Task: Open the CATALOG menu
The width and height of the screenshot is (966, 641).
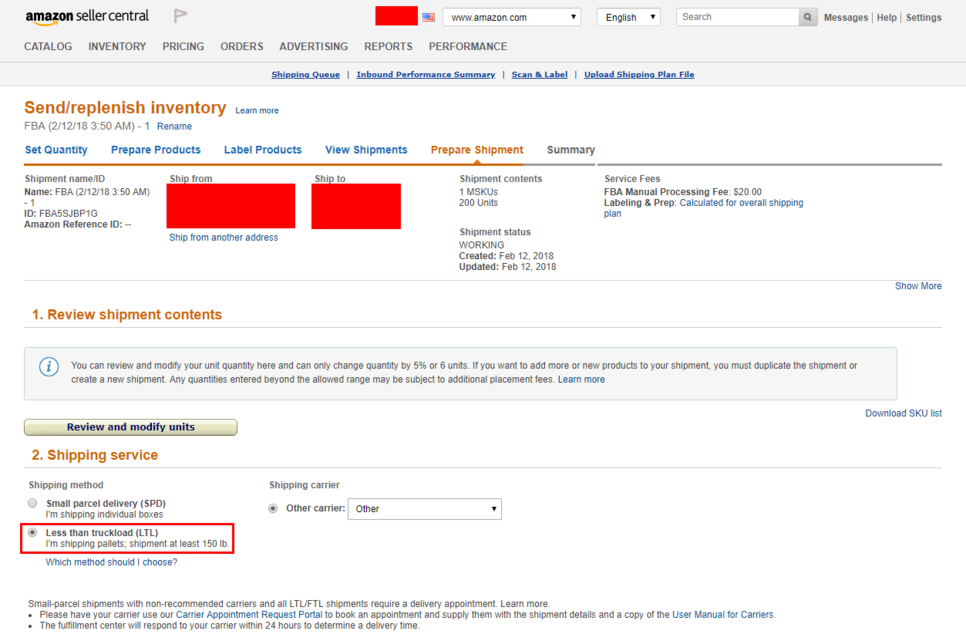Action: click(x=48, y=46)
